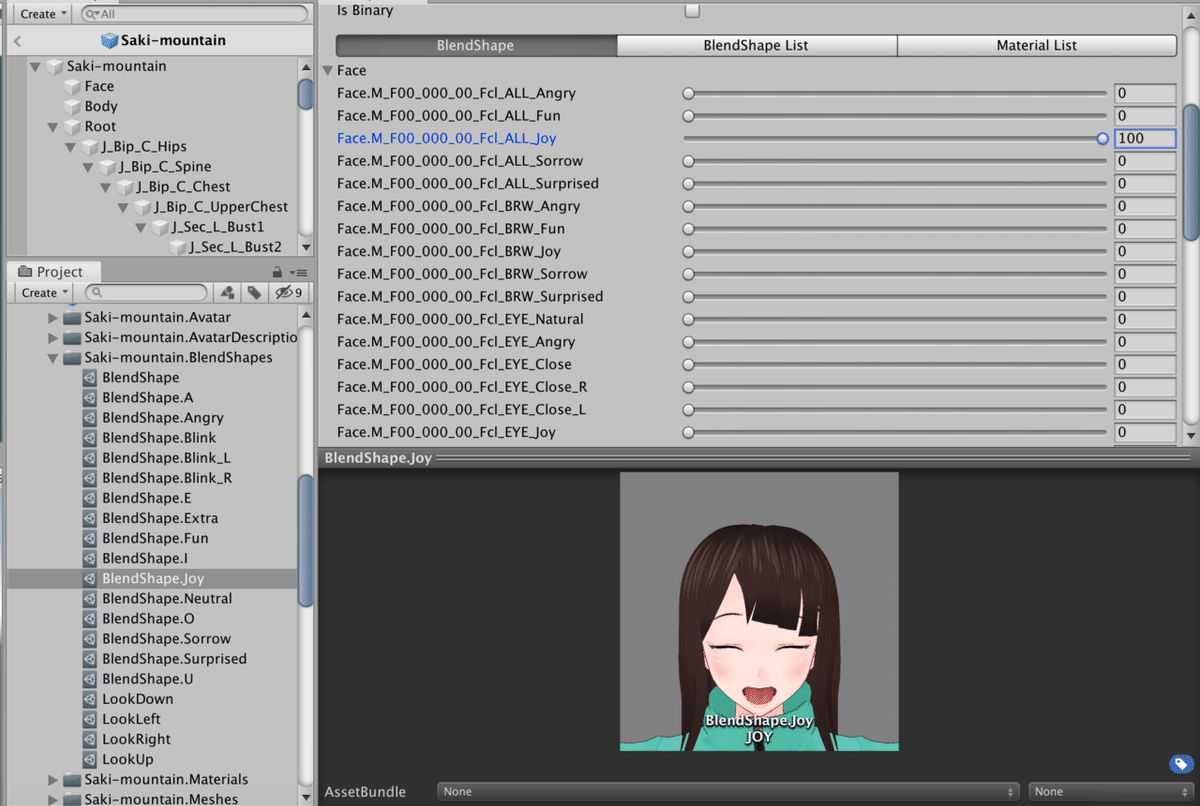The width and height of the screenshot is (1200, 806).
Task: Open the AssetBundle name dropdown
Action: 728,791
